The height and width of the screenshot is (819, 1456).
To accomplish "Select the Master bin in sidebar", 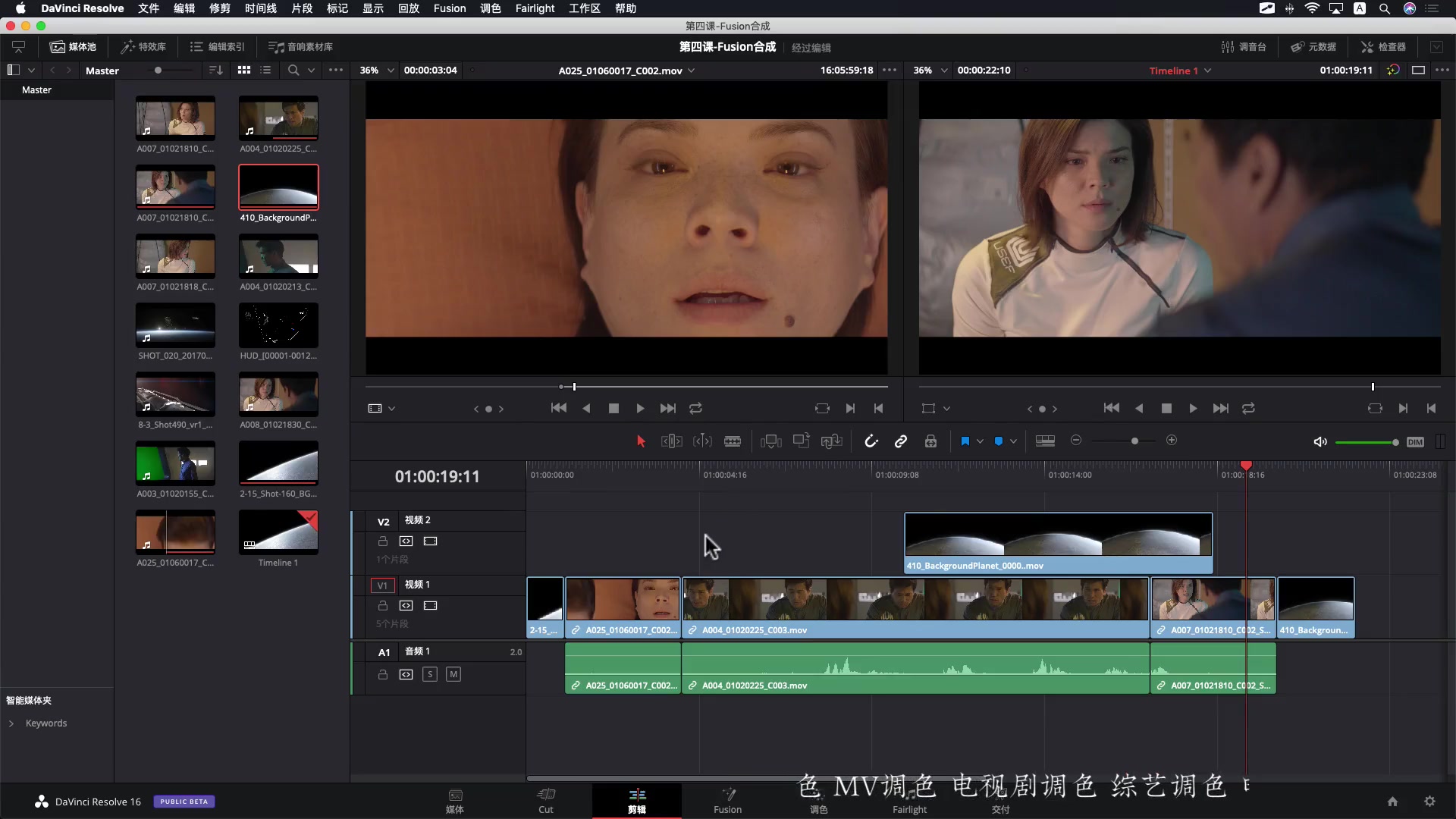I will 36,90.
